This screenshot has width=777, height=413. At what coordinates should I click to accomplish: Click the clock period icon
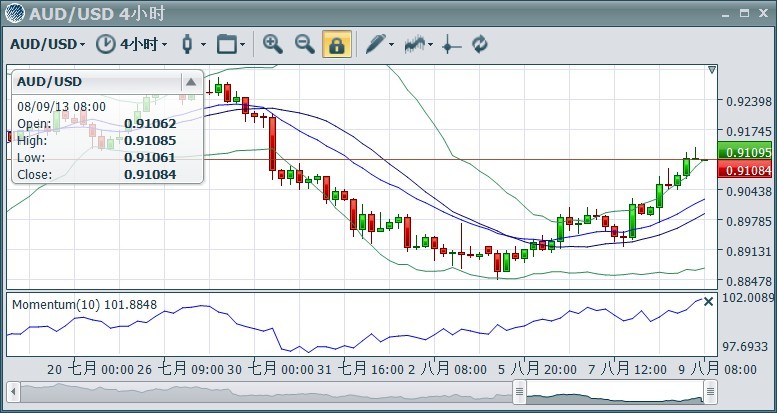point(105,44)
